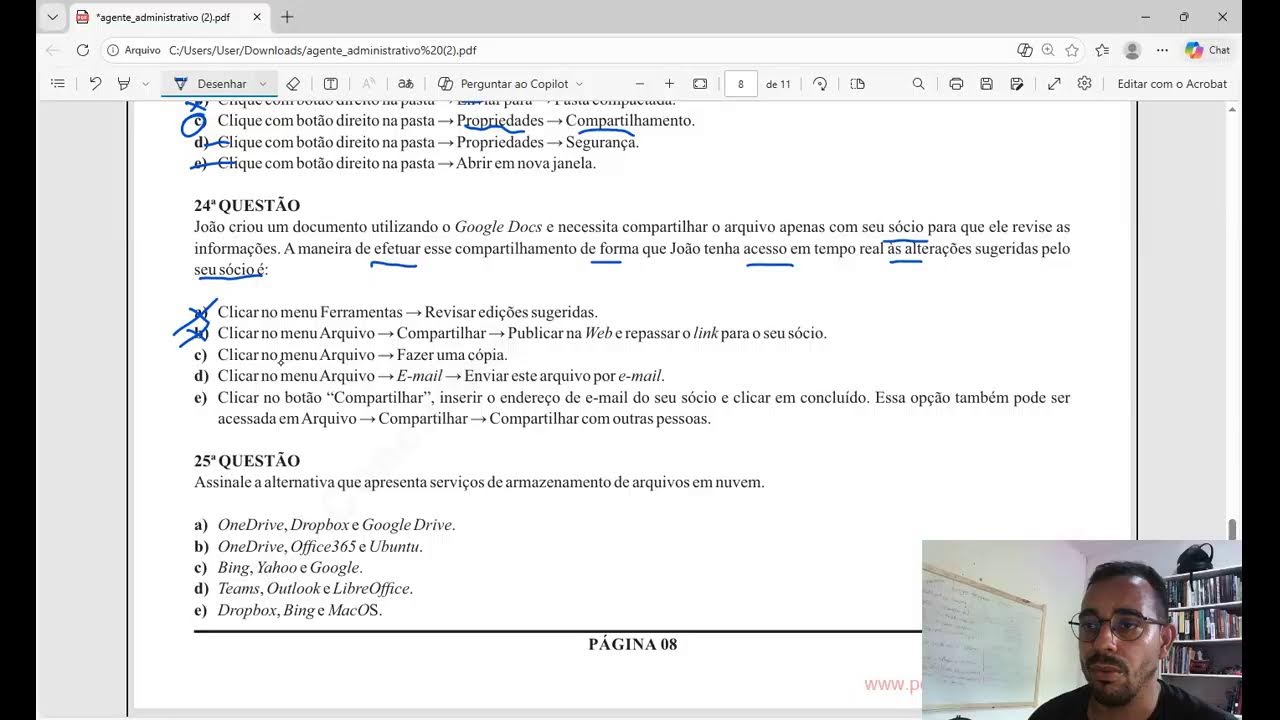Expand highlighter color options arrow
1280x720 pixels.
[x=146, y=84]
